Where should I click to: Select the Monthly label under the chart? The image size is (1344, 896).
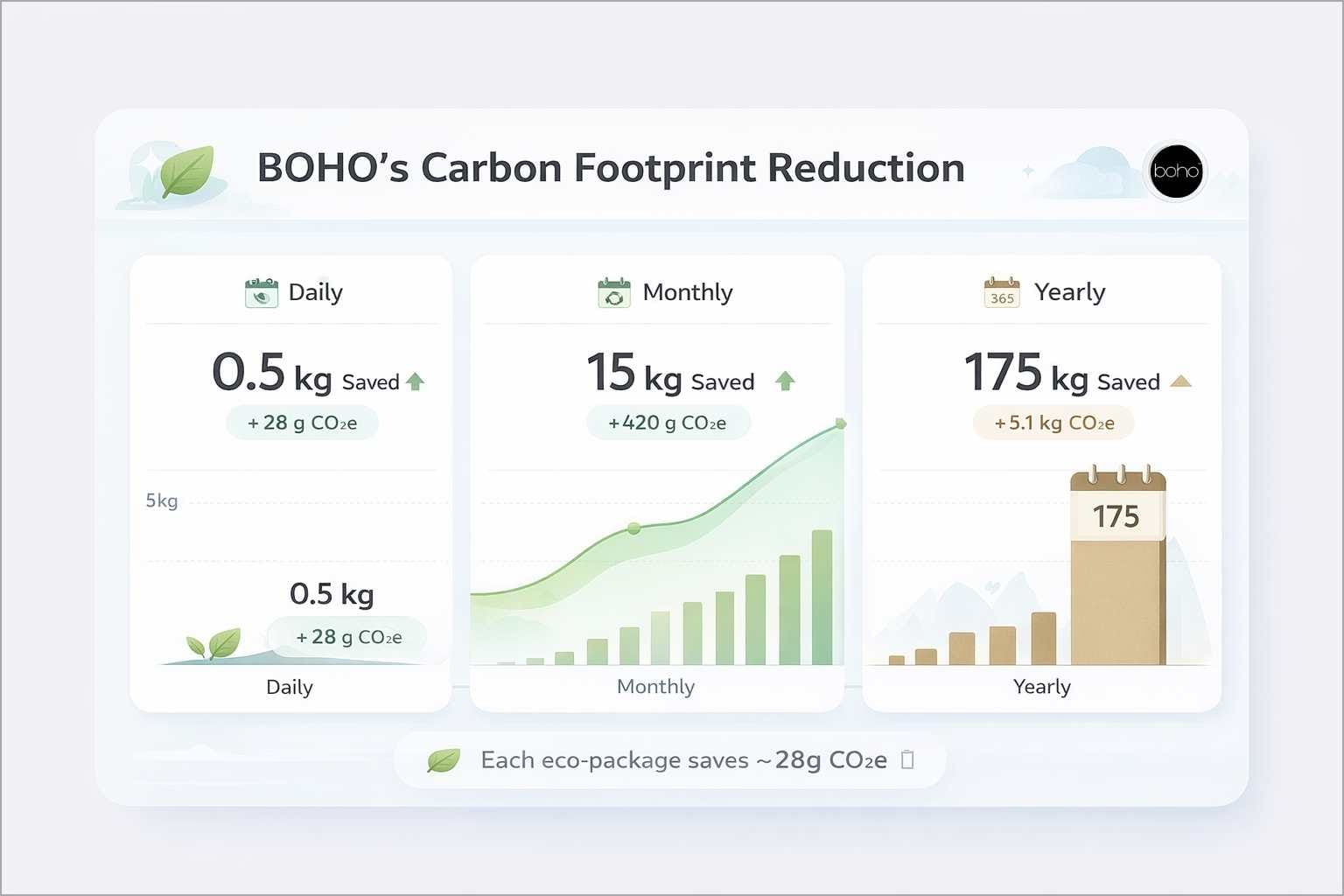point(655,687)
